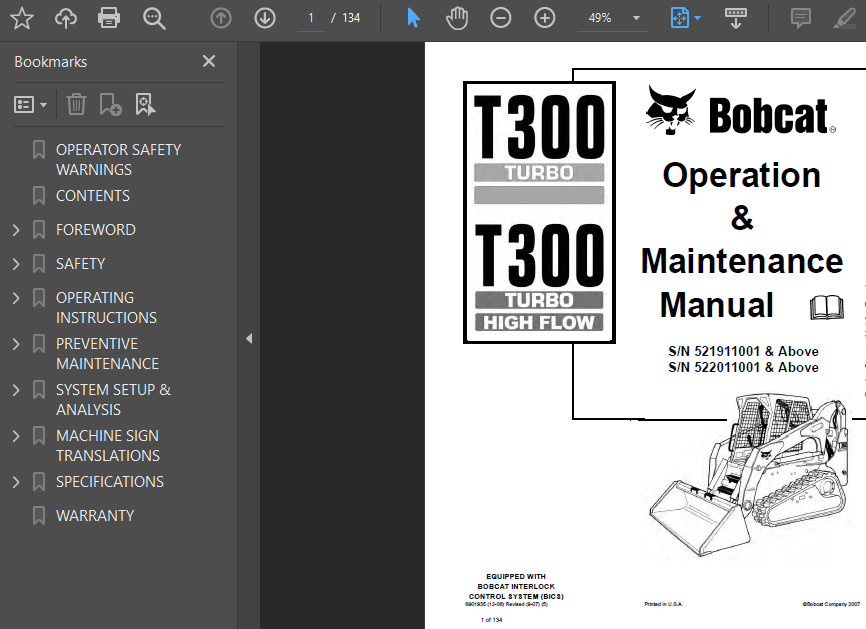Add the document to starred favorites
Viewport: 866px width, 629px height.
pos(22,18)
